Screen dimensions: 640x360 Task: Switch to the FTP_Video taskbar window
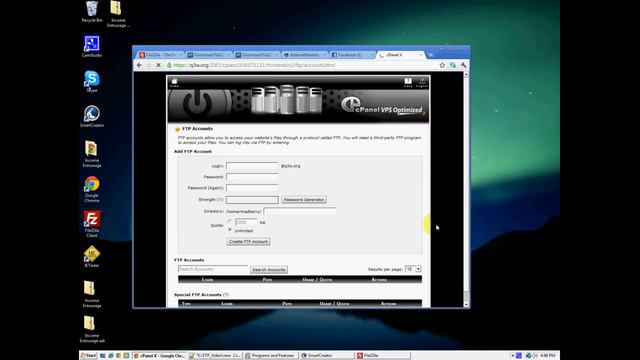(x=215, y=356)
